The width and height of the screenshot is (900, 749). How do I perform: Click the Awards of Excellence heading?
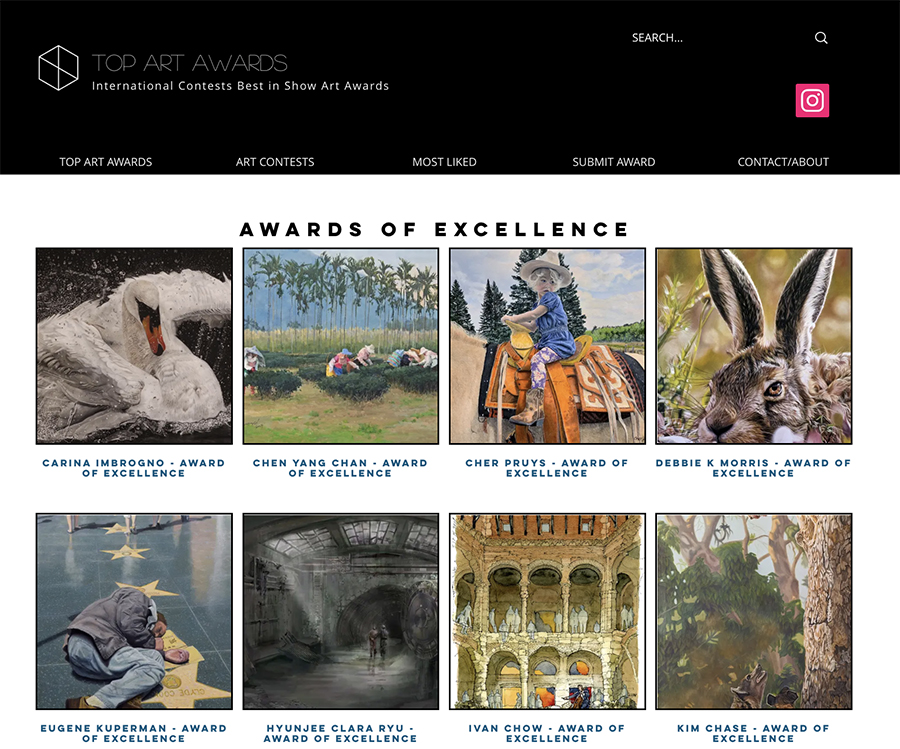pyautogui.click(x=435, y=230)
